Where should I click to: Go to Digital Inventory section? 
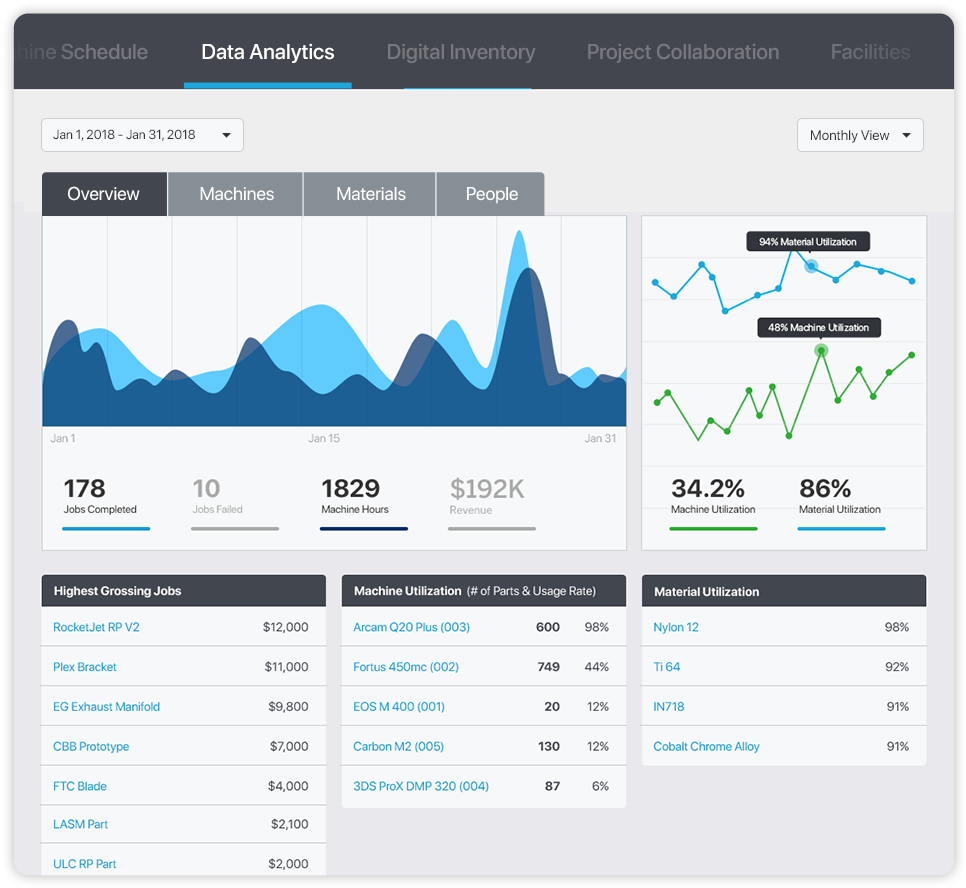(461, 52)
